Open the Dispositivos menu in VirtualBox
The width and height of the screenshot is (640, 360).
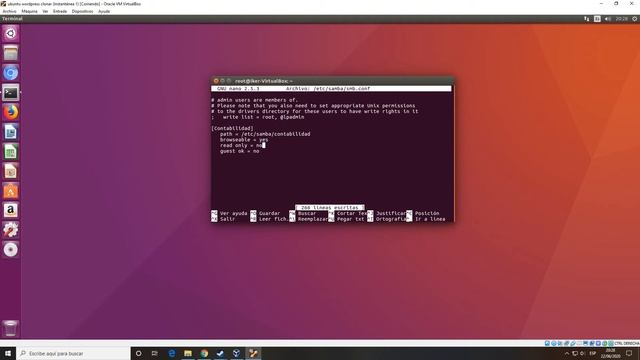82,11
